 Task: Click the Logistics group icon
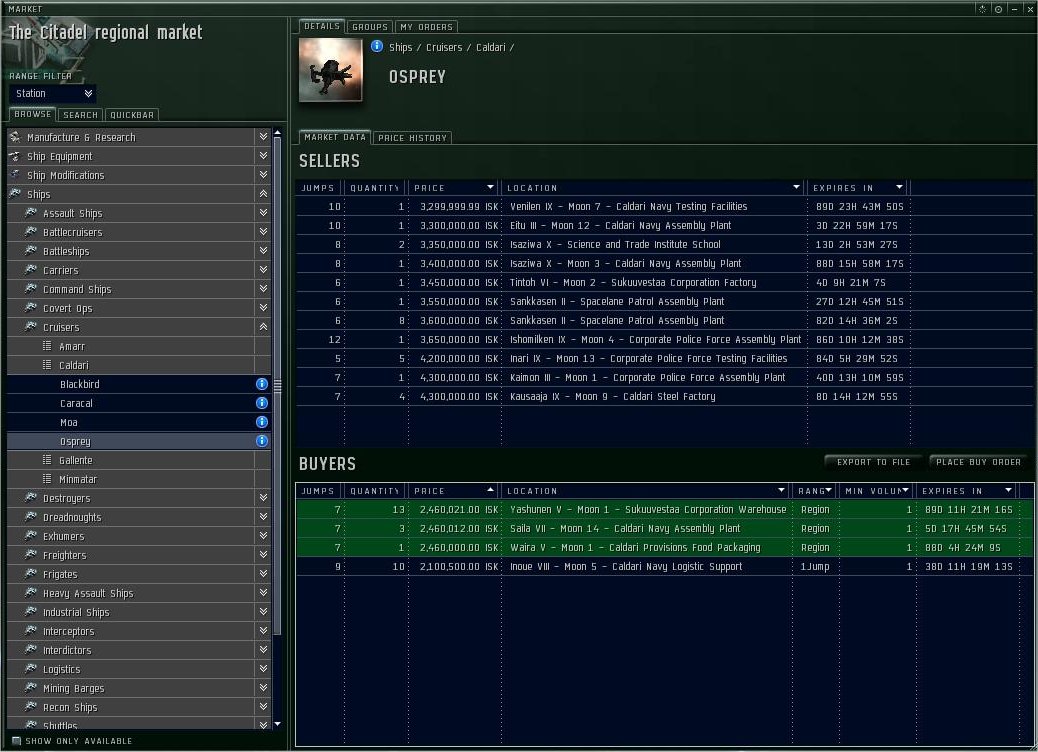[30, 669]
